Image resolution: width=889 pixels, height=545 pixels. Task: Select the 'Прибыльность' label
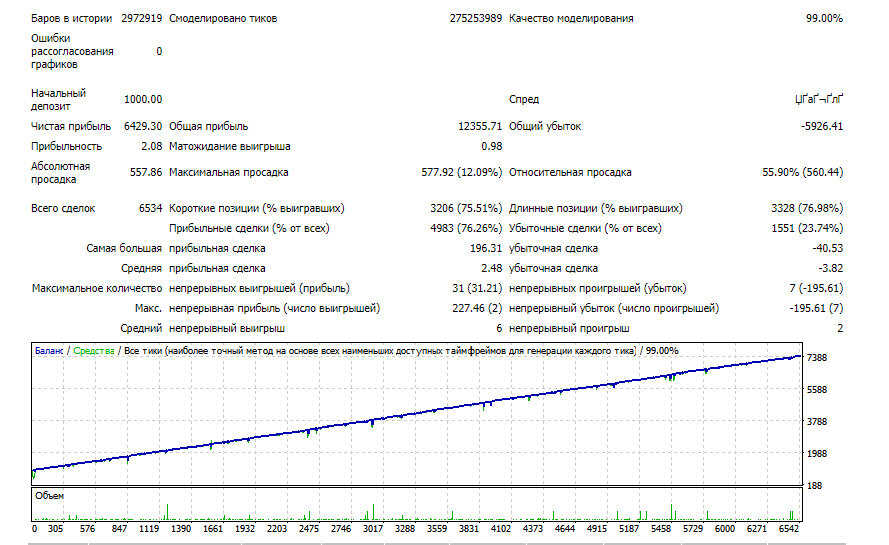(66, 146)
